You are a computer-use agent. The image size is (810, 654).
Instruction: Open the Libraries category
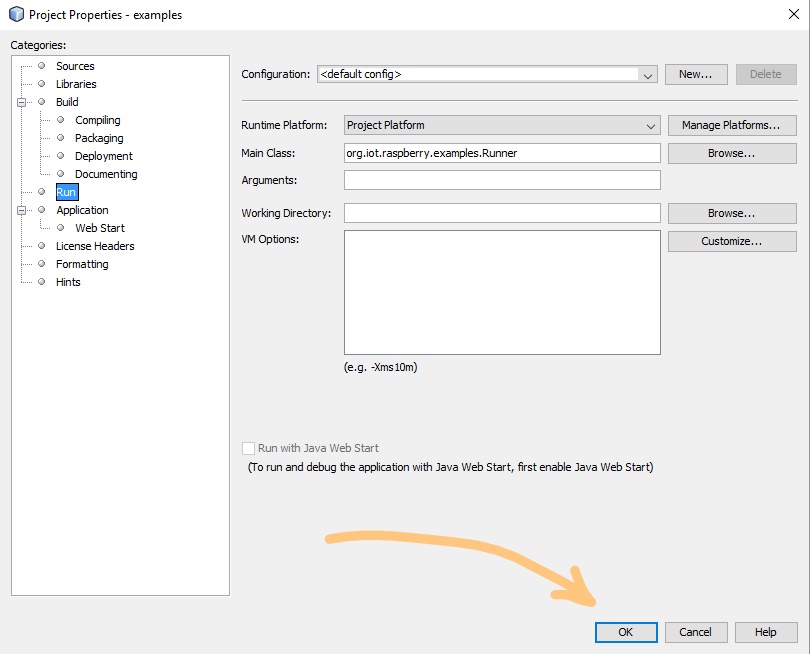76,84
